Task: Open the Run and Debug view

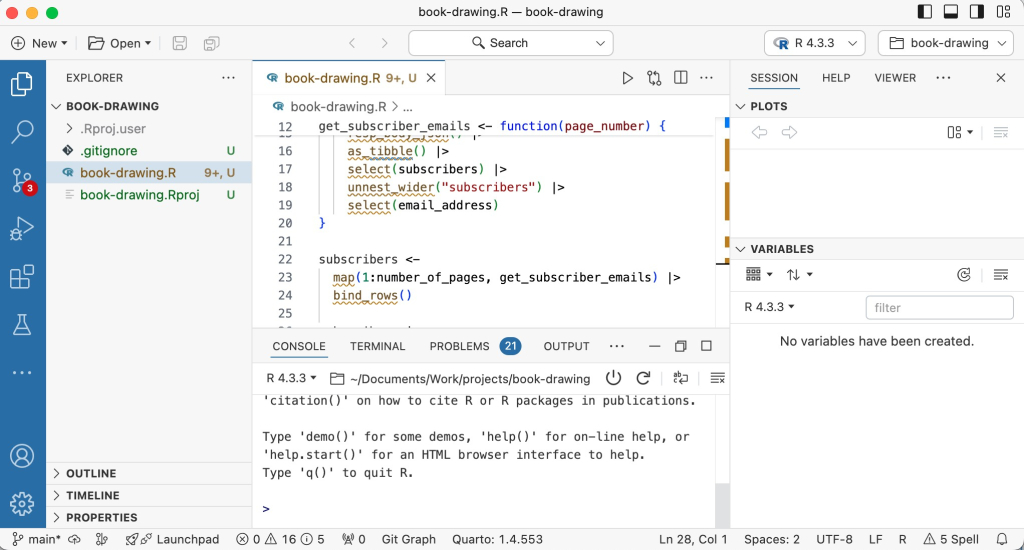Action: [x=22, y=229]
